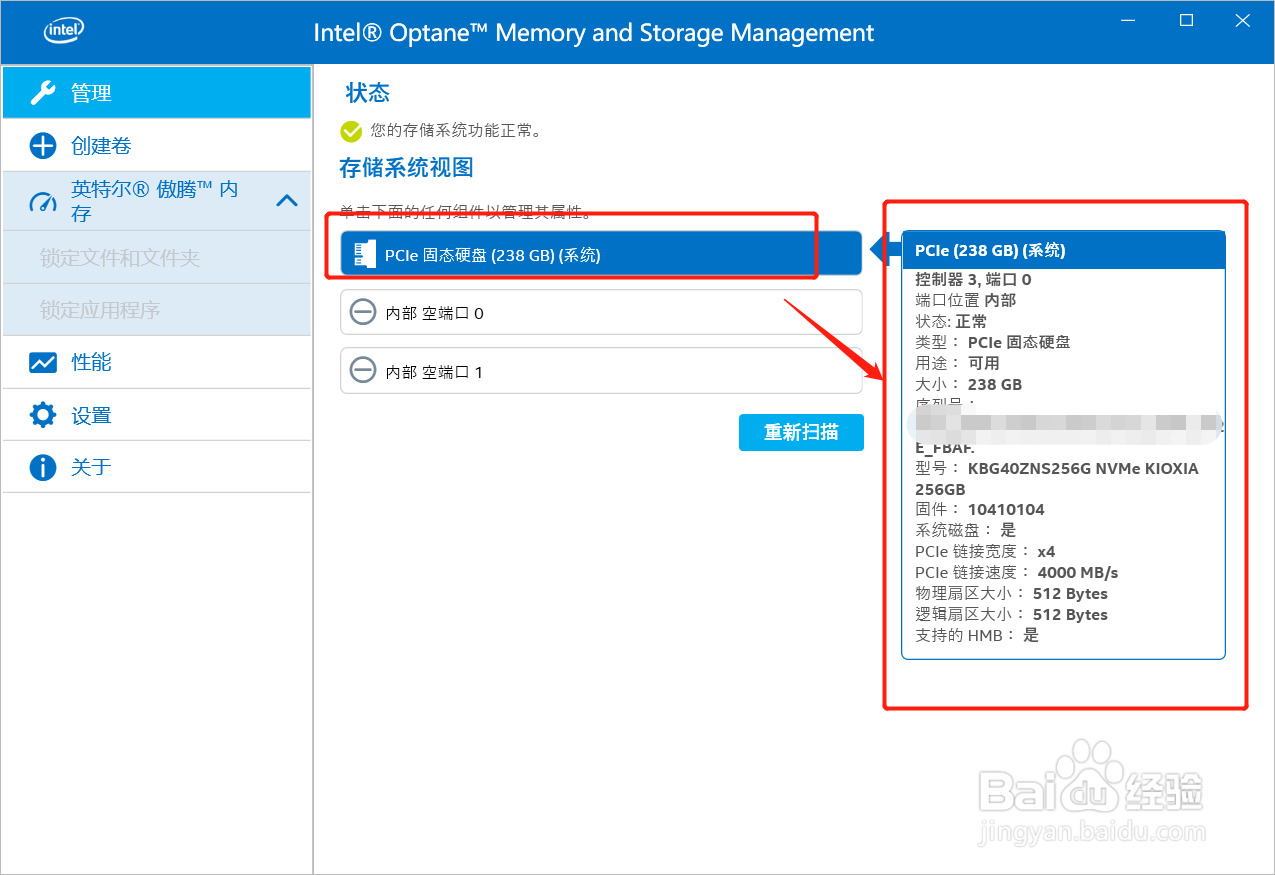1275x875 pixels.
Task: Click 您的存储系统功能正常 status text
Action: 456,130
